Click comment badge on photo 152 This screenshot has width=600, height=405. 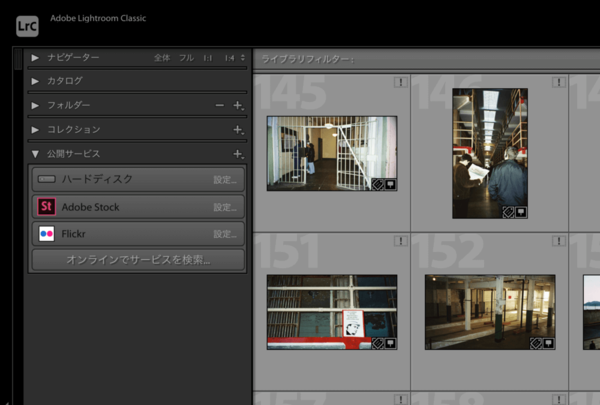548,343
